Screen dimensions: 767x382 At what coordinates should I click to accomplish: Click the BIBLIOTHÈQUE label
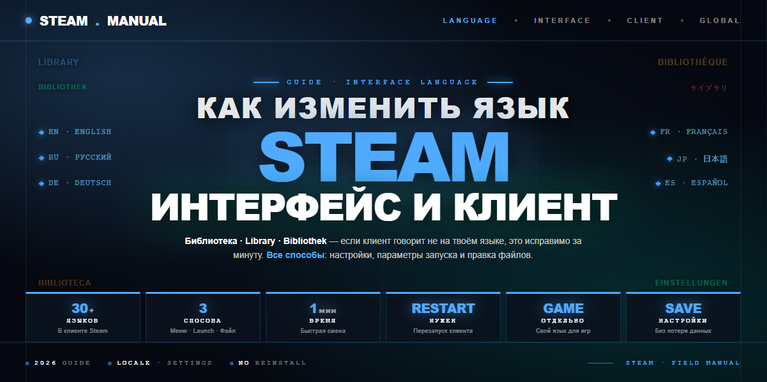(x=692, y=62)
